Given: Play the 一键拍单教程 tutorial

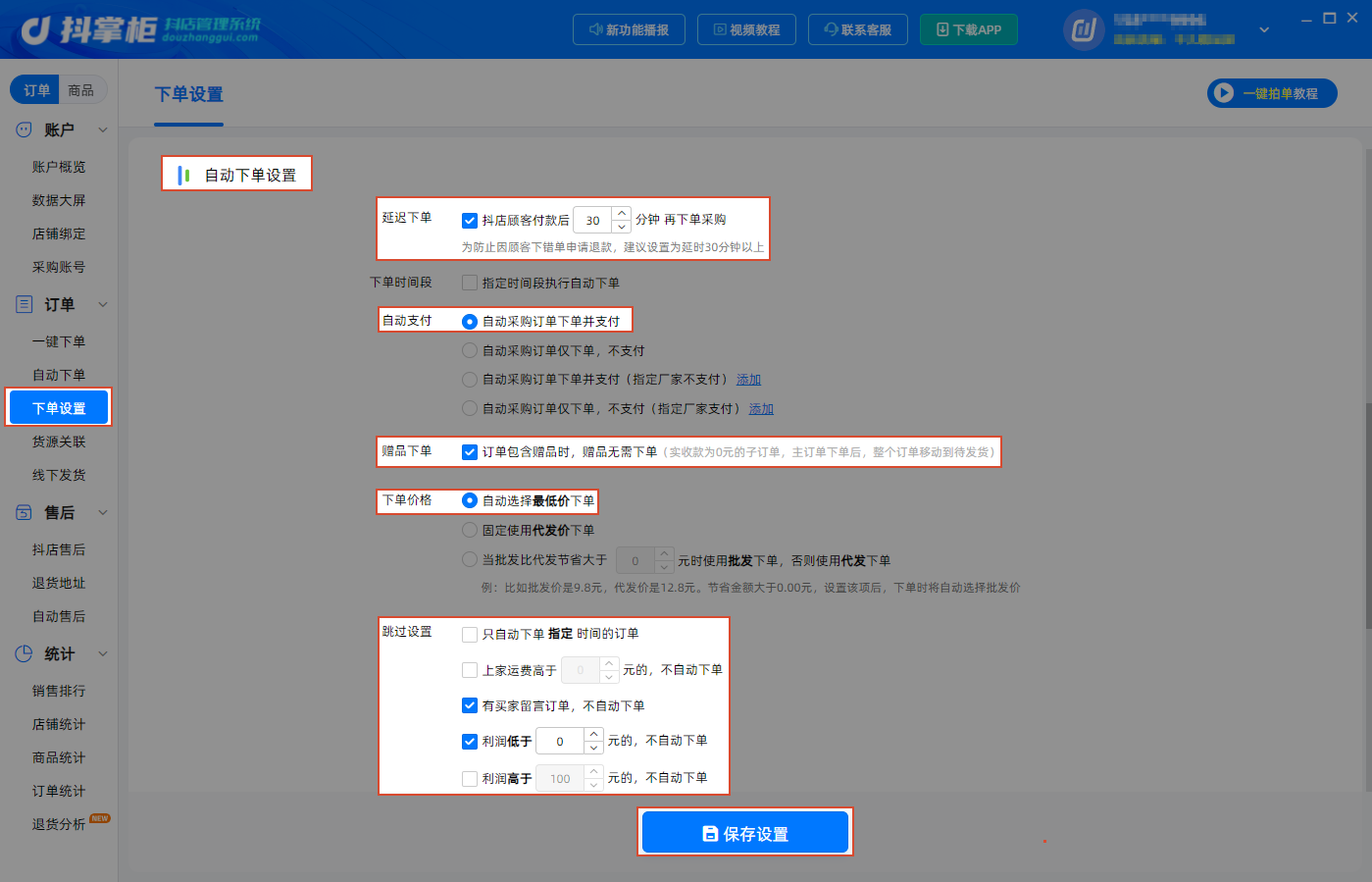Looking at the screenshot, I should point(1272,93).
